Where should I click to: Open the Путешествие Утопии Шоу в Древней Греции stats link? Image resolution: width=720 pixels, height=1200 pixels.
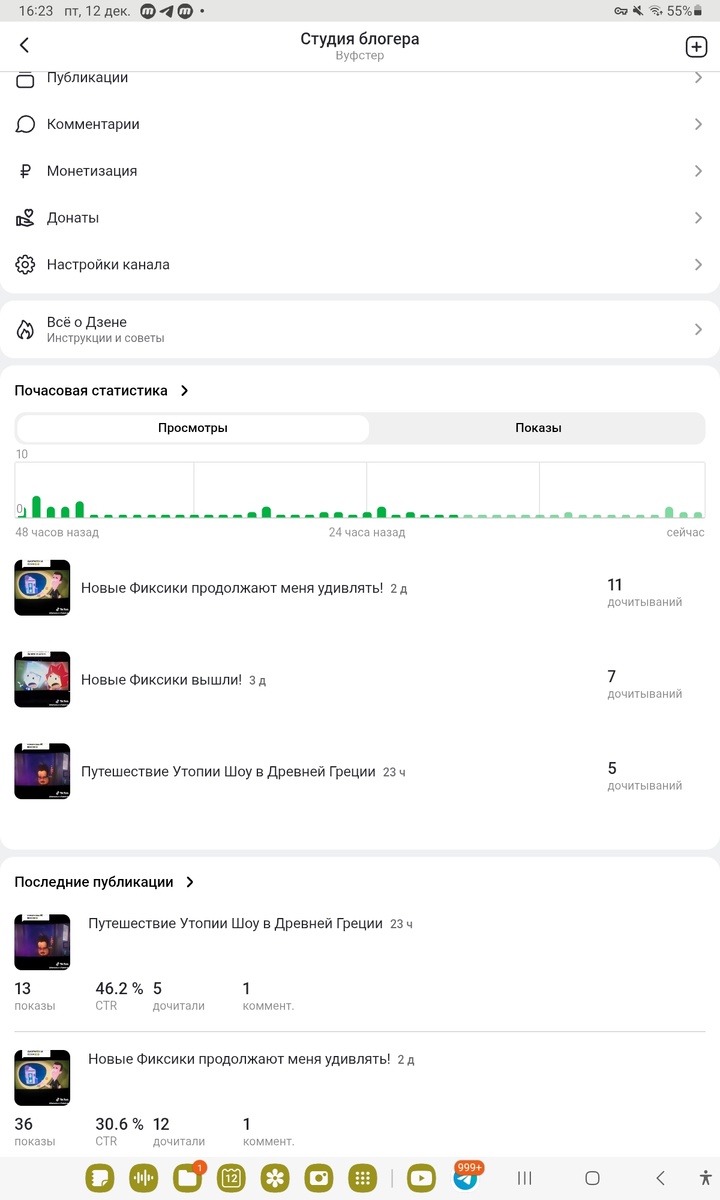(228, 772)
